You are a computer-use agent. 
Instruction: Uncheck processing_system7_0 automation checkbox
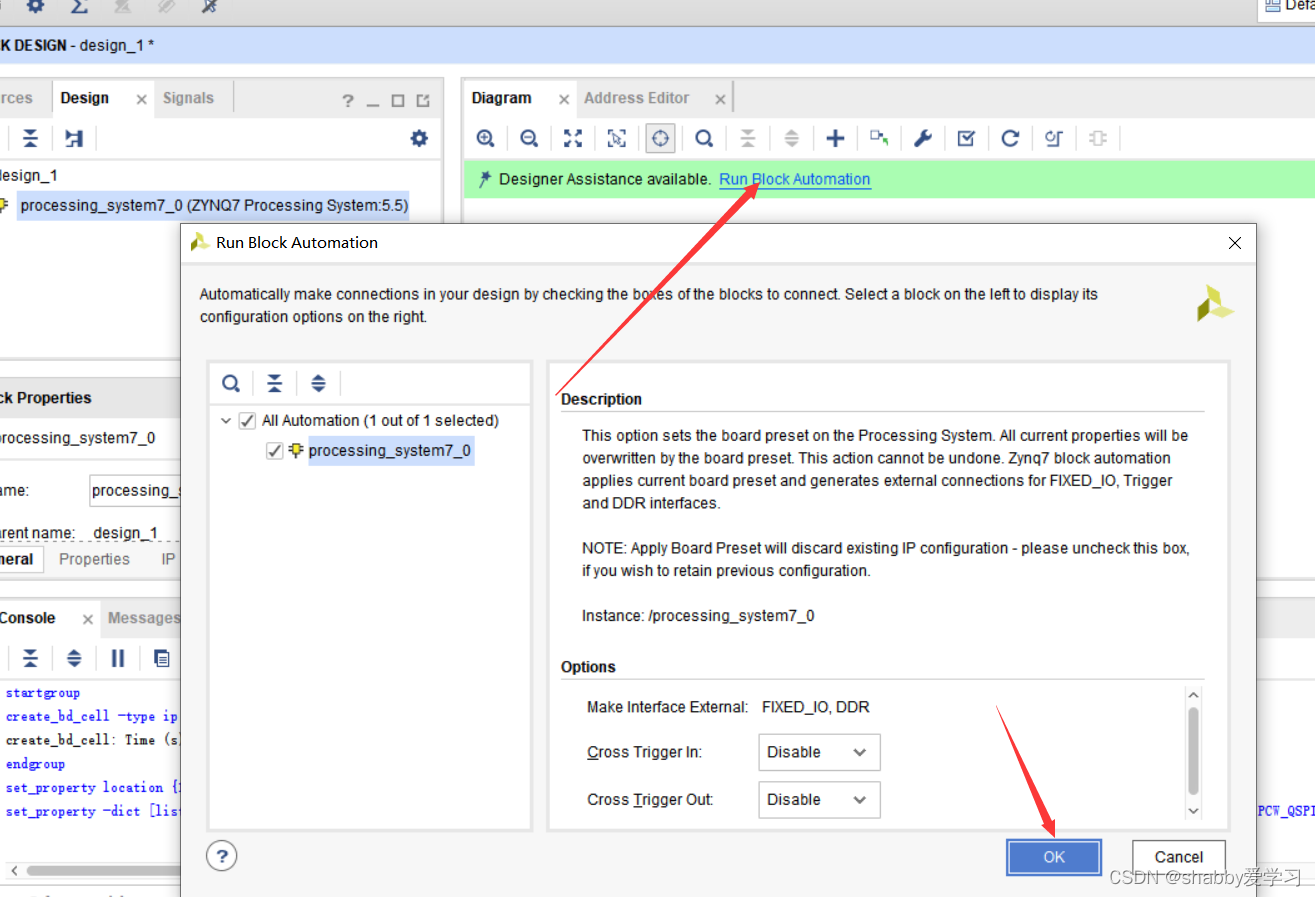pyautogui.click(x=275, y=451)
